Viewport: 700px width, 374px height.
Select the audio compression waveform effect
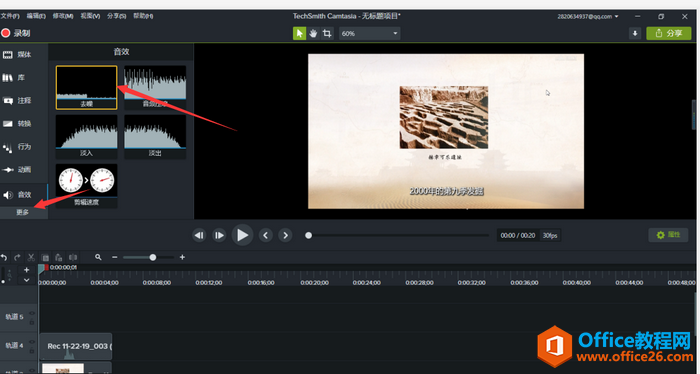(x=155, y=87)
